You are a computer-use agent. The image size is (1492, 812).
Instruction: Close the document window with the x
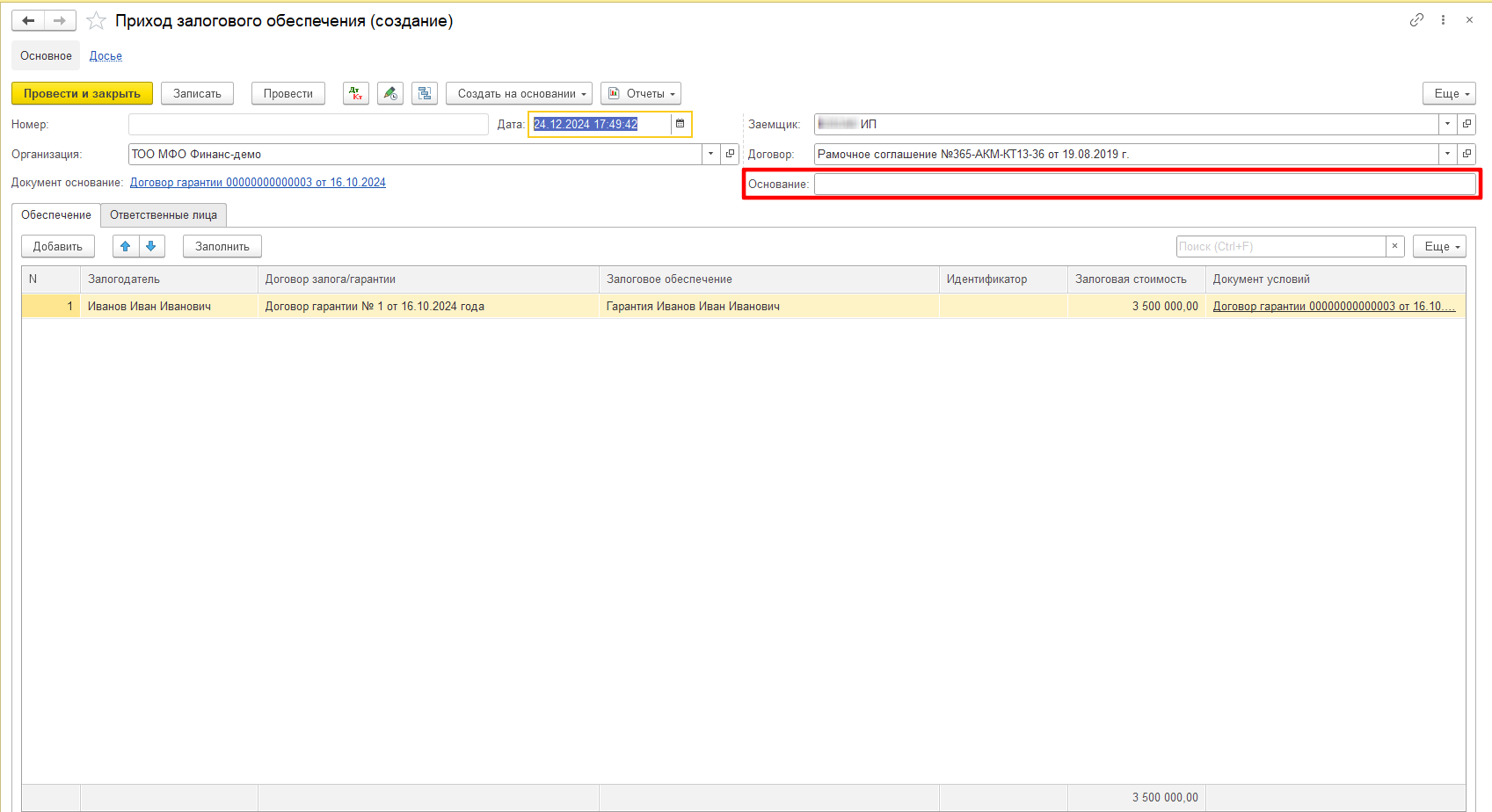coord(1469,19)
